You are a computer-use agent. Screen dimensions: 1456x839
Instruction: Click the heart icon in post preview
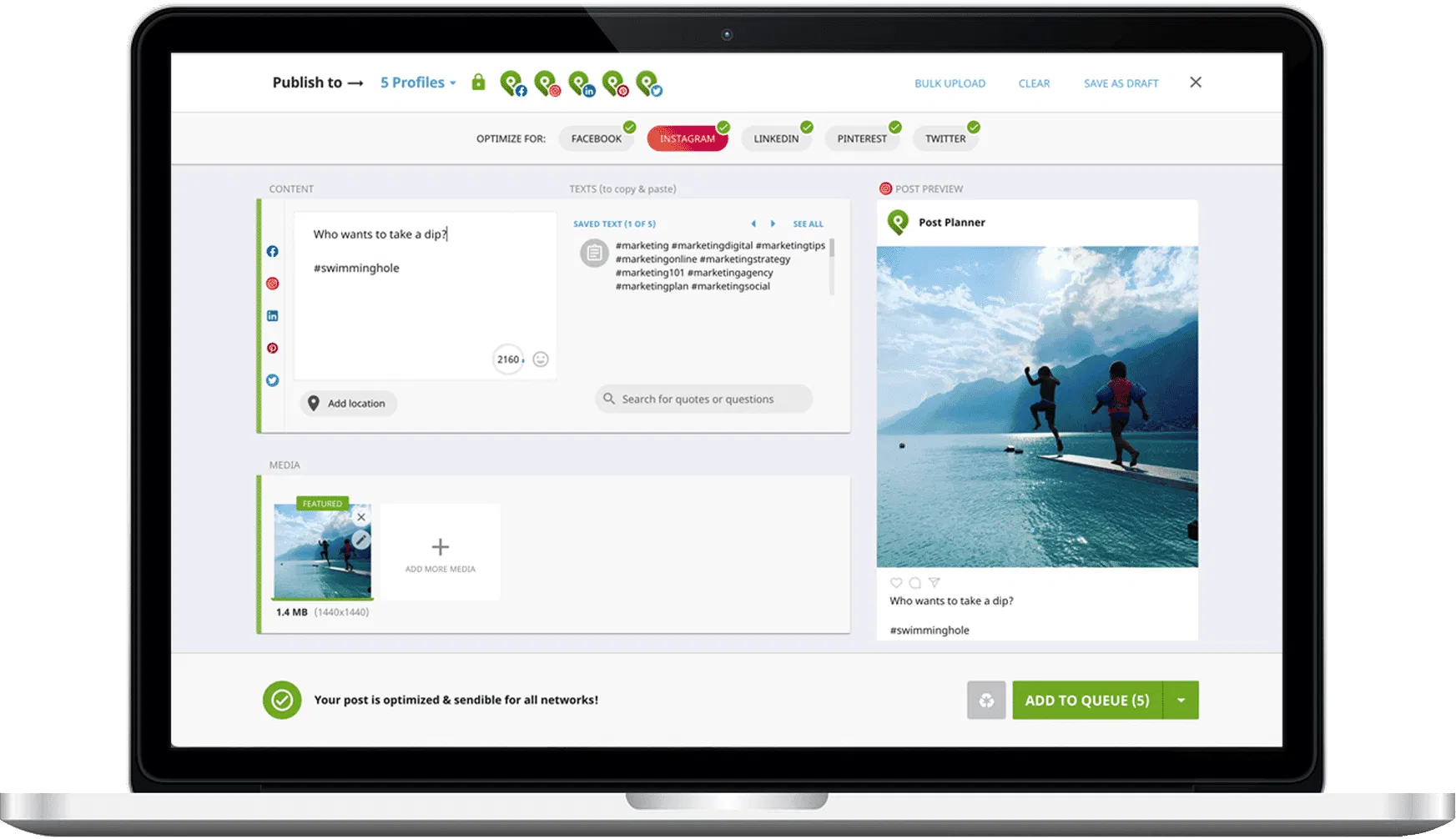click(896, 583)
